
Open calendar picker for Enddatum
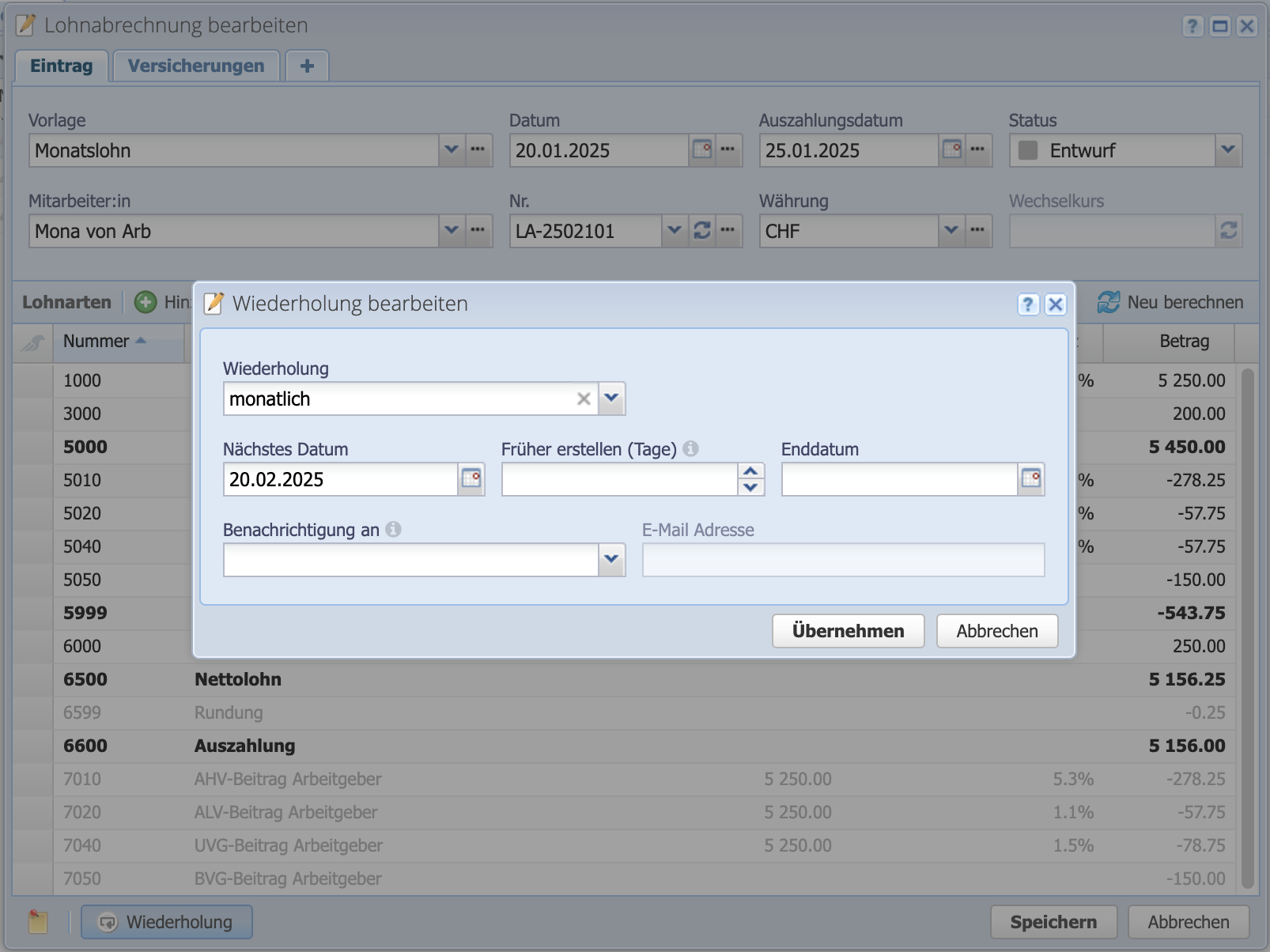click(x=1031, y=479)
